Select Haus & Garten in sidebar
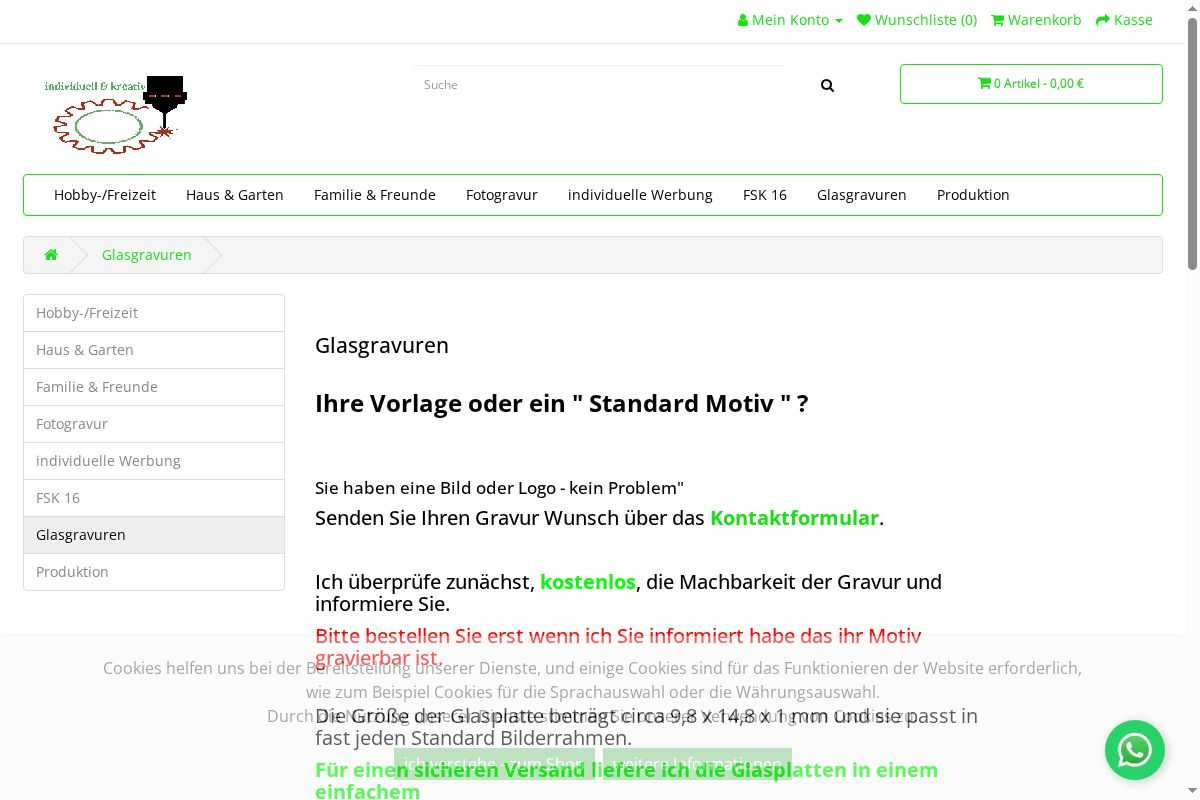The height and width of the screenshot is (800, 1200). tap(85, 350)
